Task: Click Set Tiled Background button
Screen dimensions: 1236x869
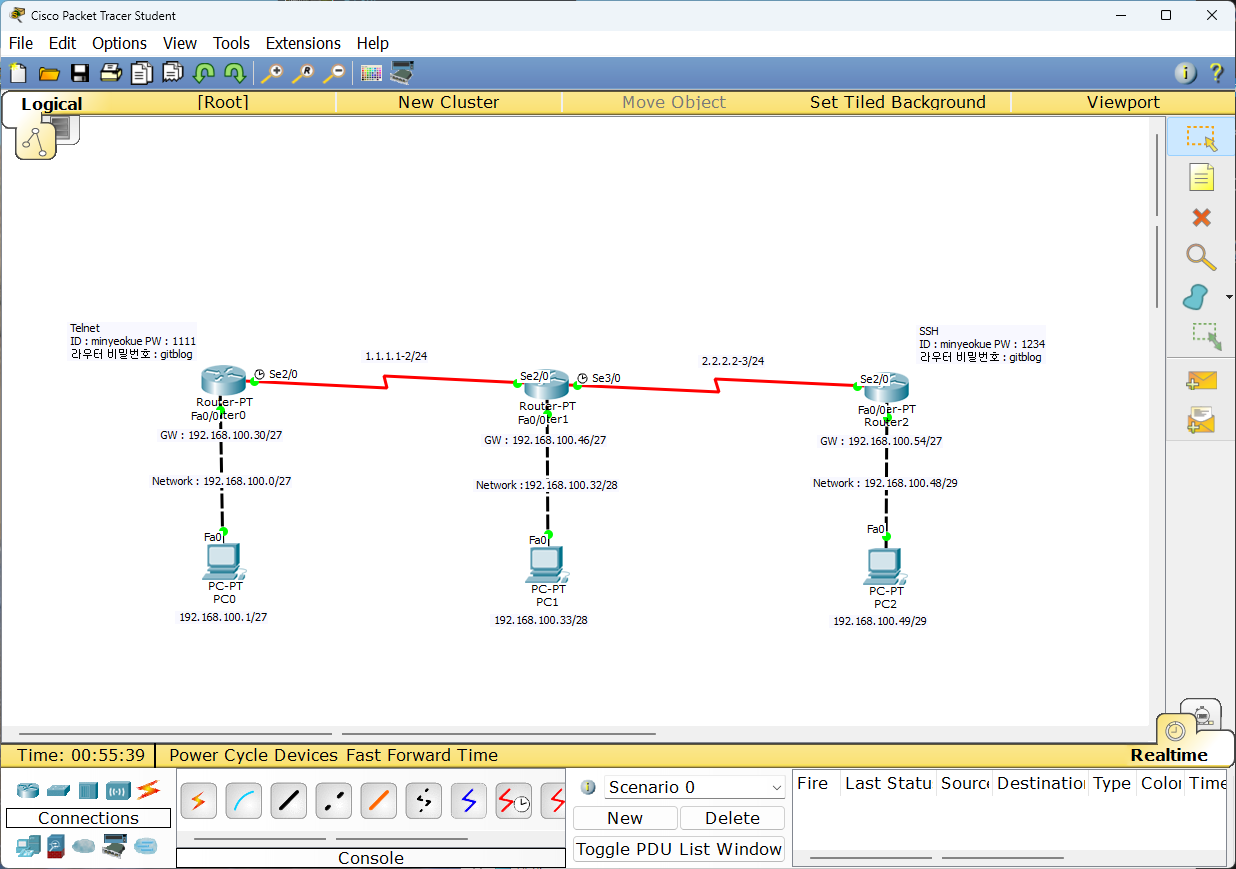Action: (897, 102)
